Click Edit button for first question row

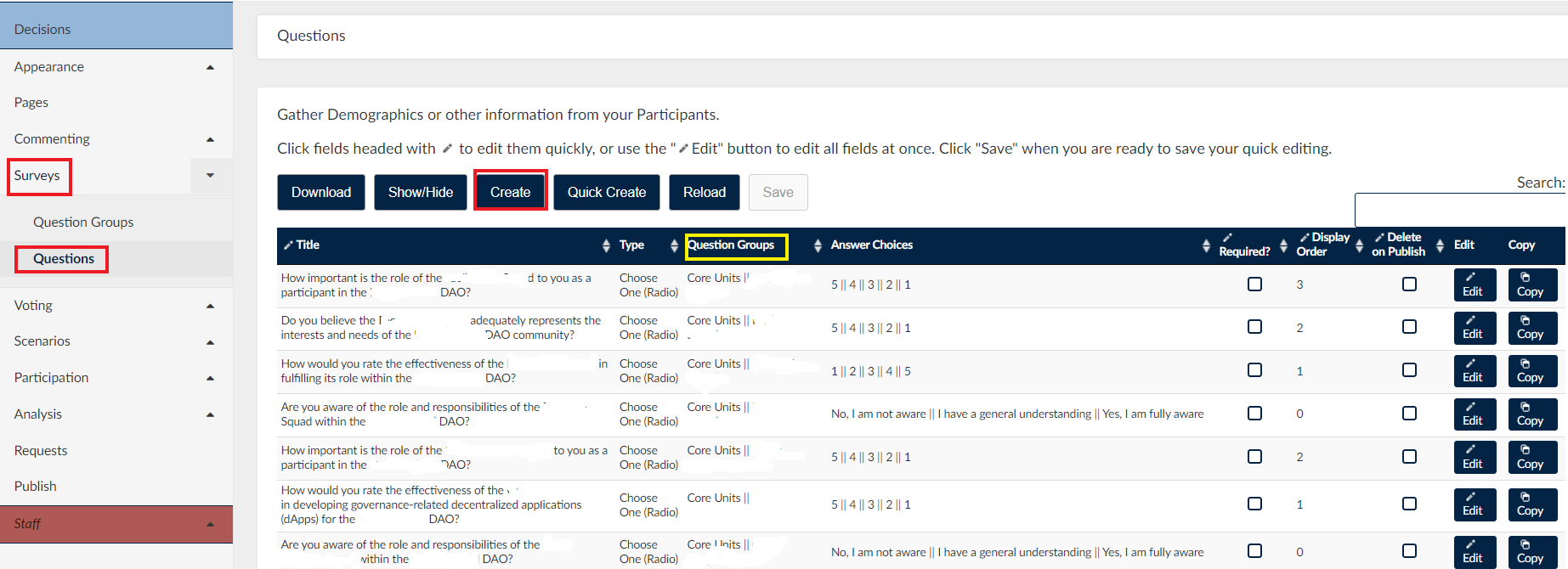1475,284
